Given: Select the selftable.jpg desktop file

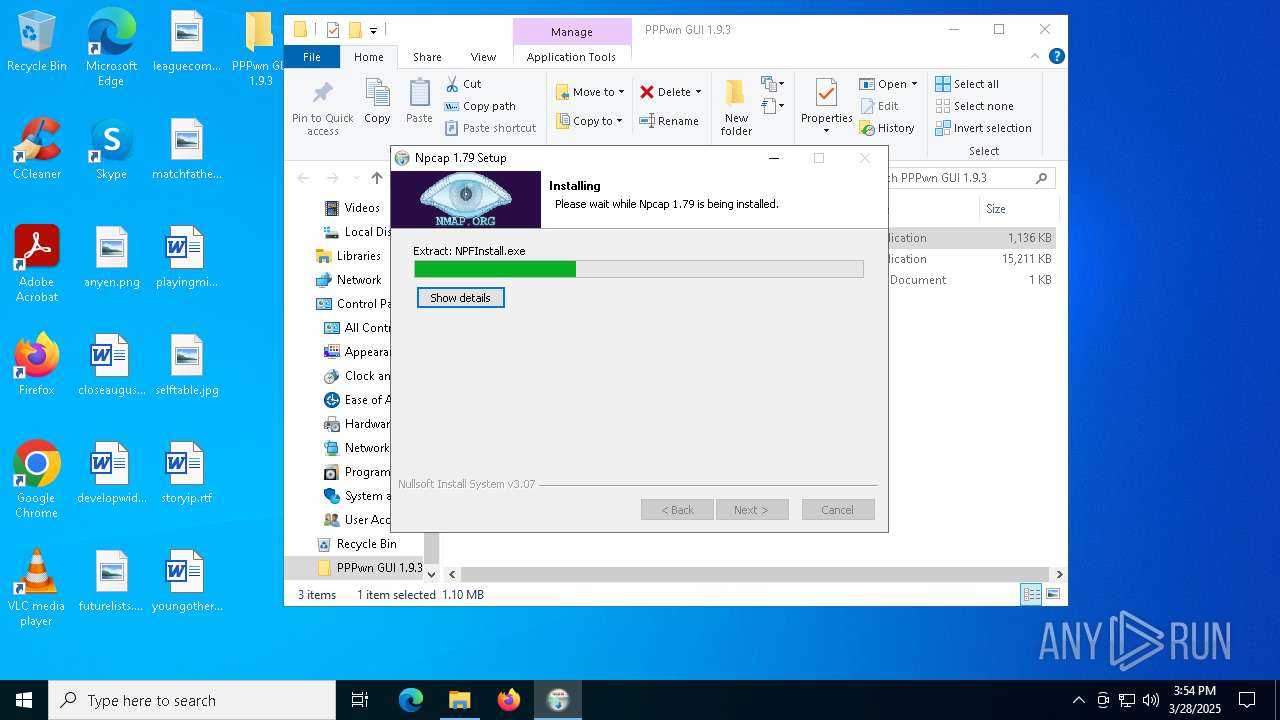Looking at the screenshot, I should click(x=187, y=366).
